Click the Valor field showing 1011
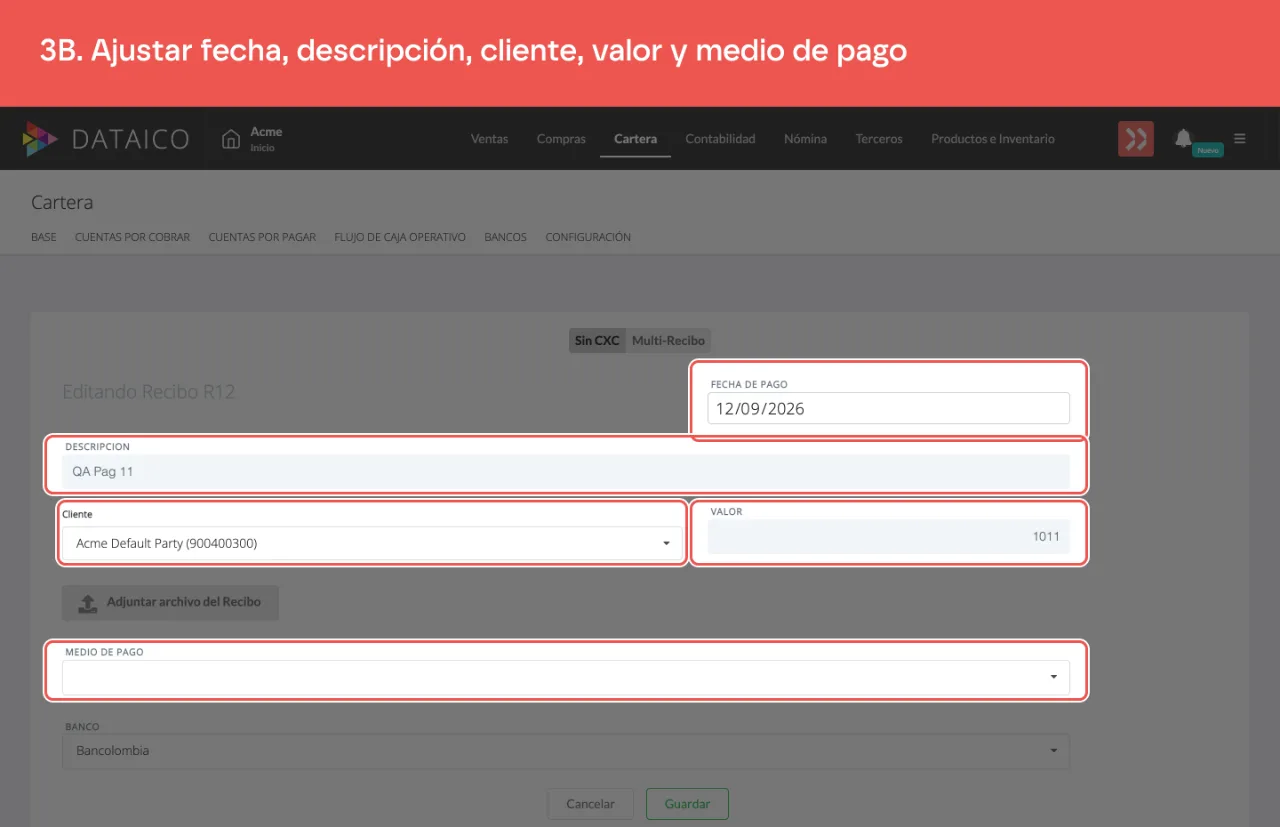This screenshot has width=1280, height=827. coord(888,537)
